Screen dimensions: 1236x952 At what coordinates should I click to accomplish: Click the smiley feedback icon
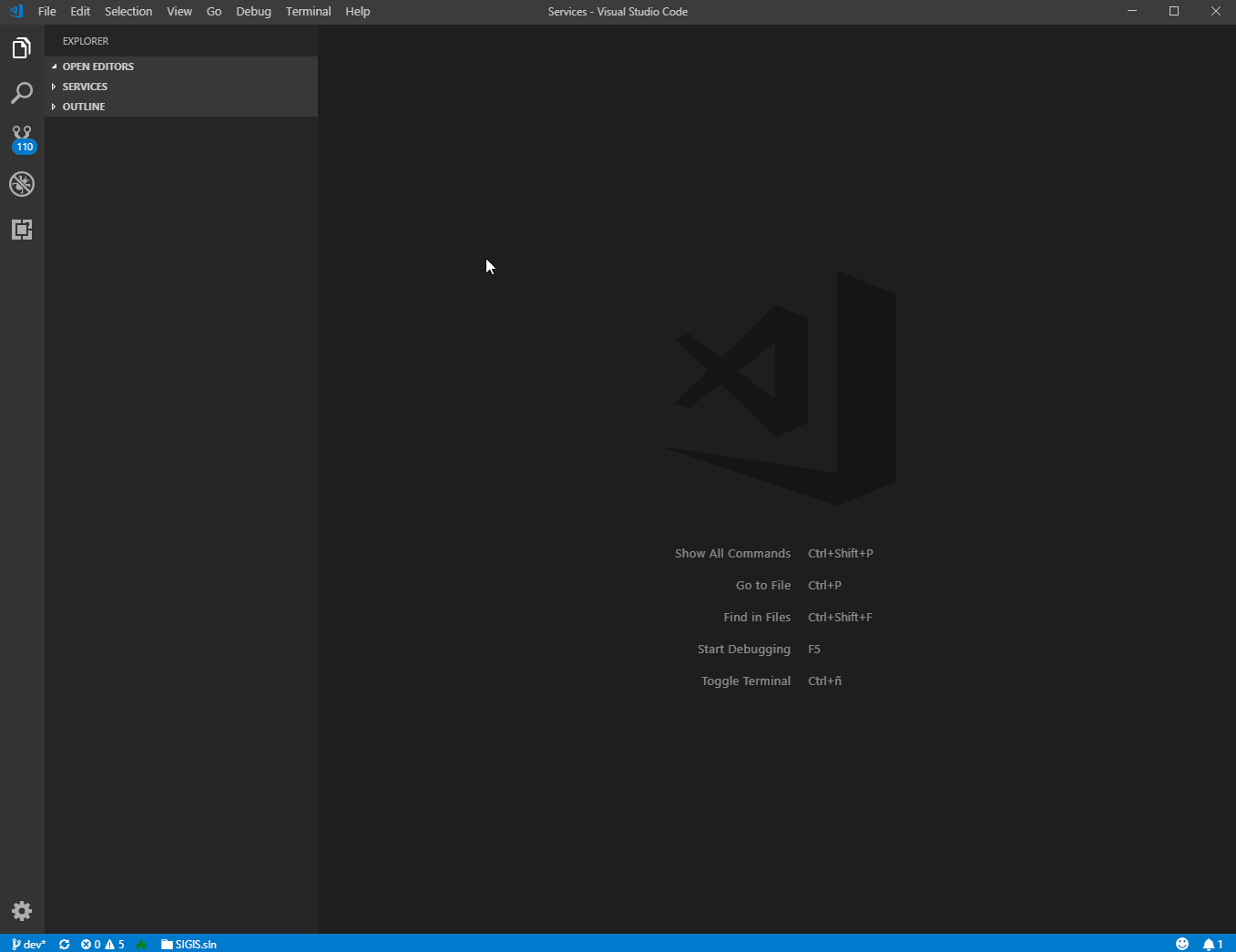tap(1182, 944)
